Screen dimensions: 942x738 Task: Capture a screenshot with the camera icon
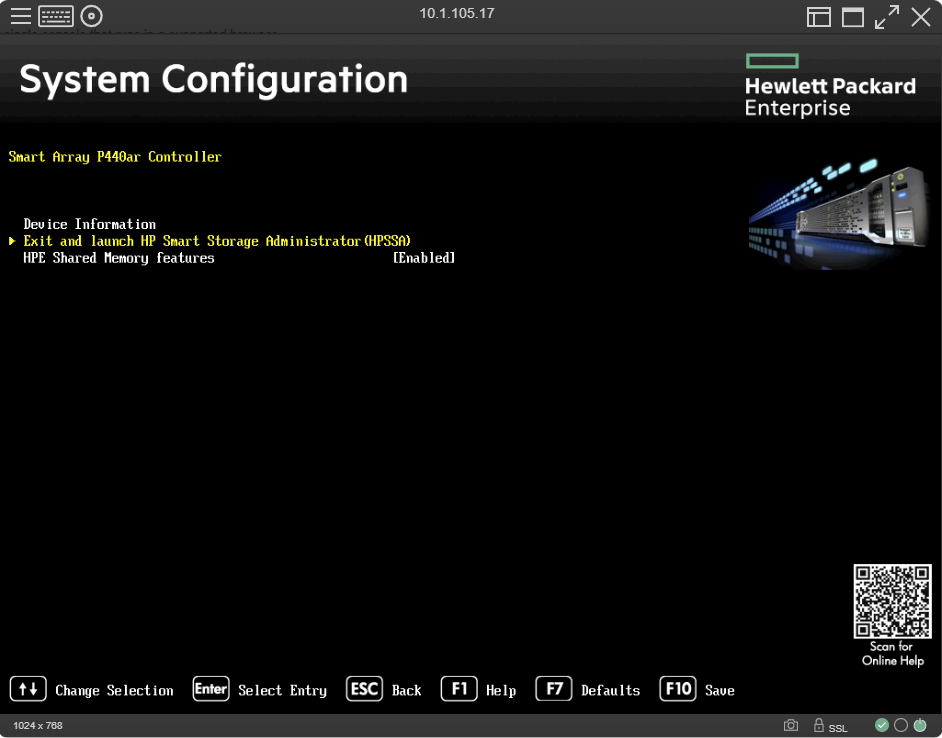coord(791,725)
